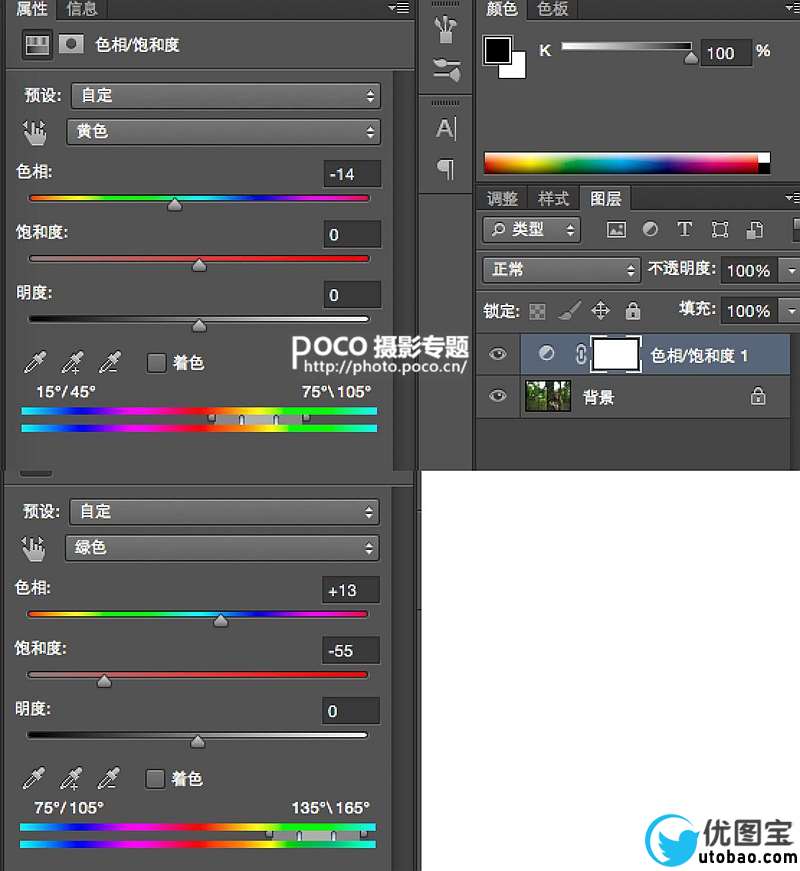
Task: Click the 饱和度 slider handle in 绿色 panel
Action: click(x=104, y=681)
